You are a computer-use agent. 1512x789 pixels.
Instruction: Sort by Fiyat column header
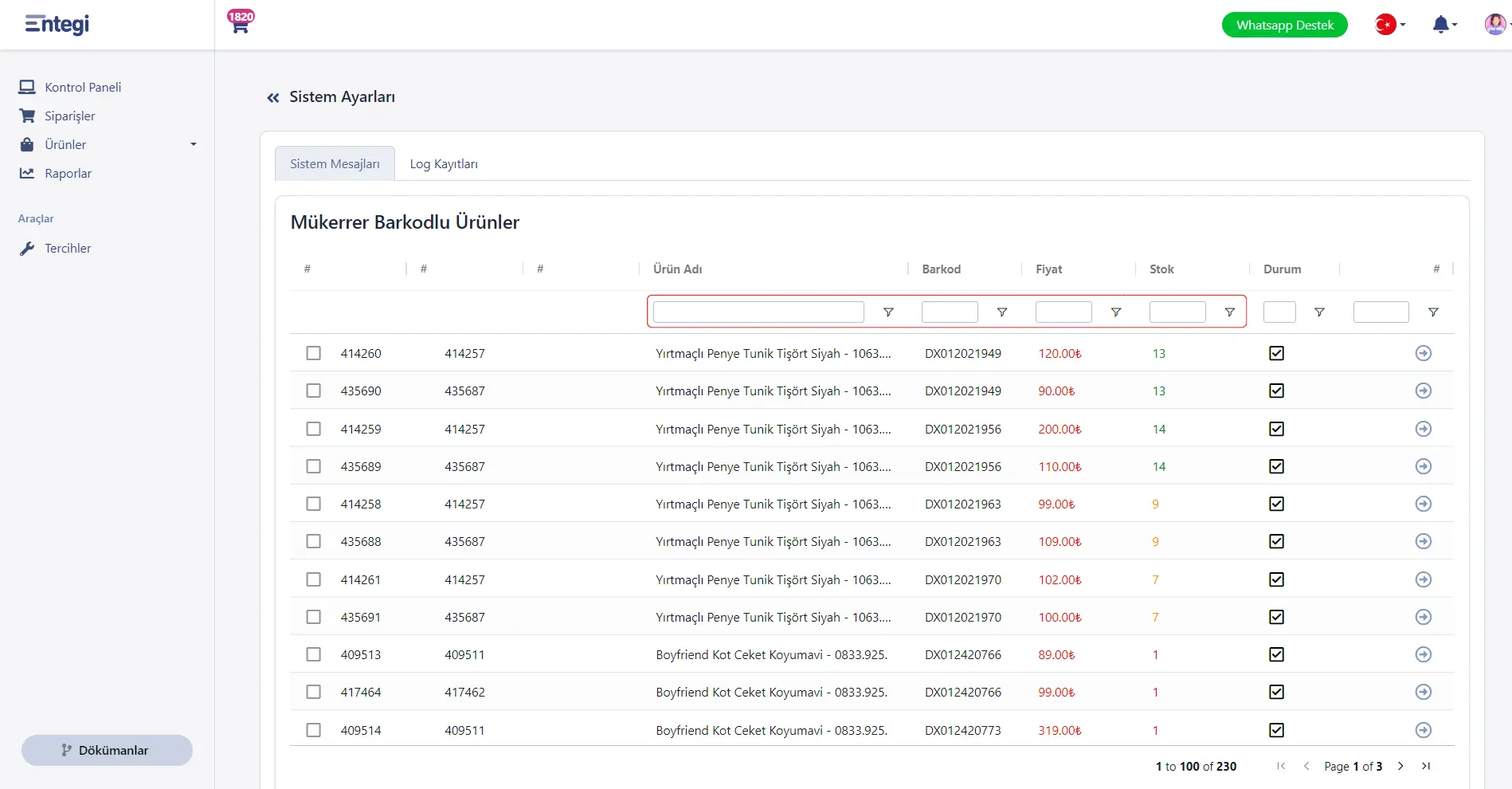click(x=1048, y=269)
